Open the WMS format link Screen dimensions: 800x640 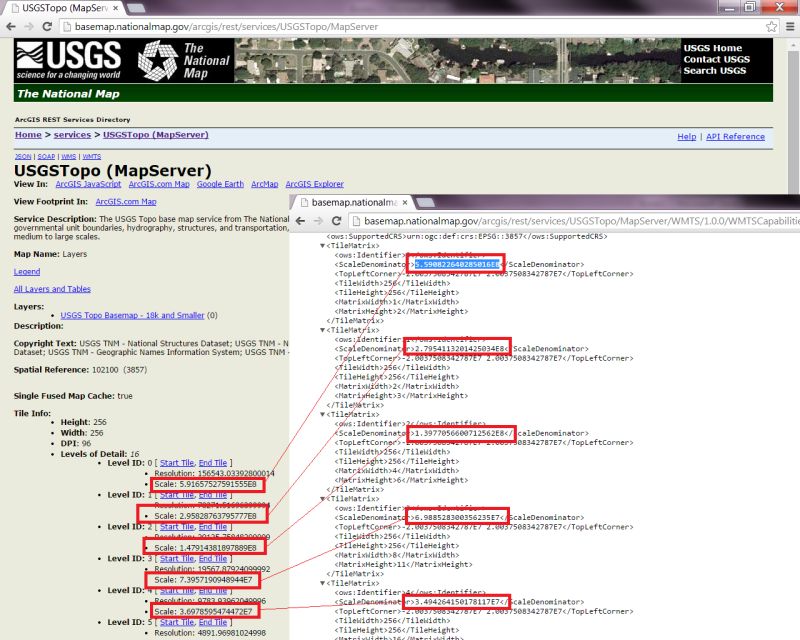pyautogui.click(x=68, y=156)
